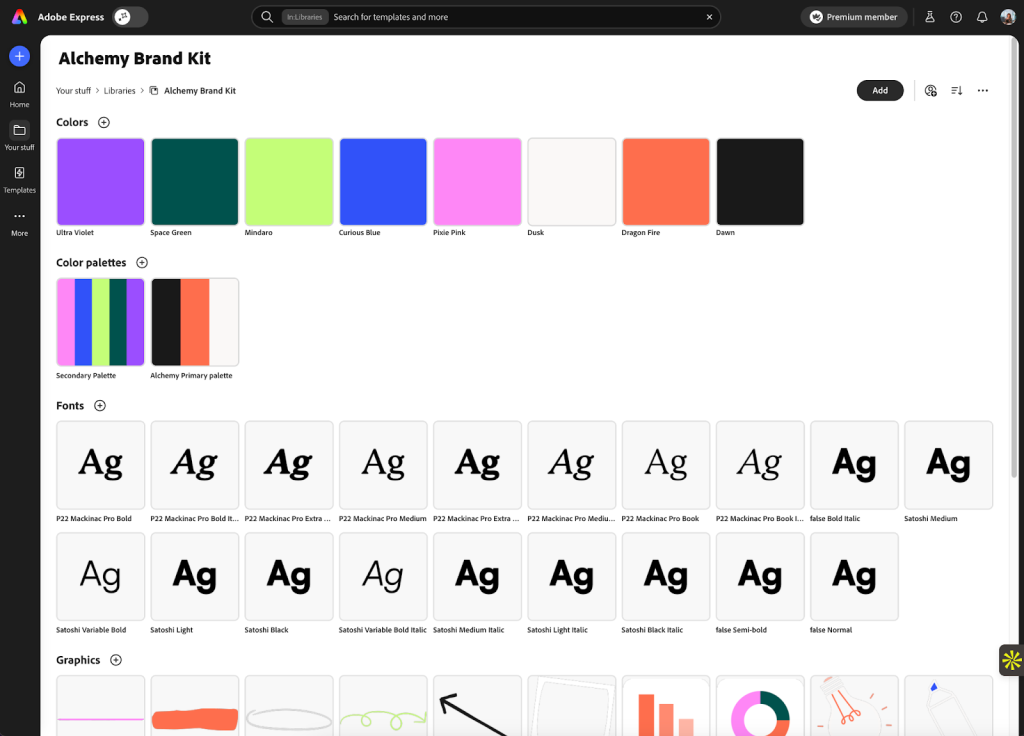
Task: Select Satoshi Light font tile
Action: (195, 577)
